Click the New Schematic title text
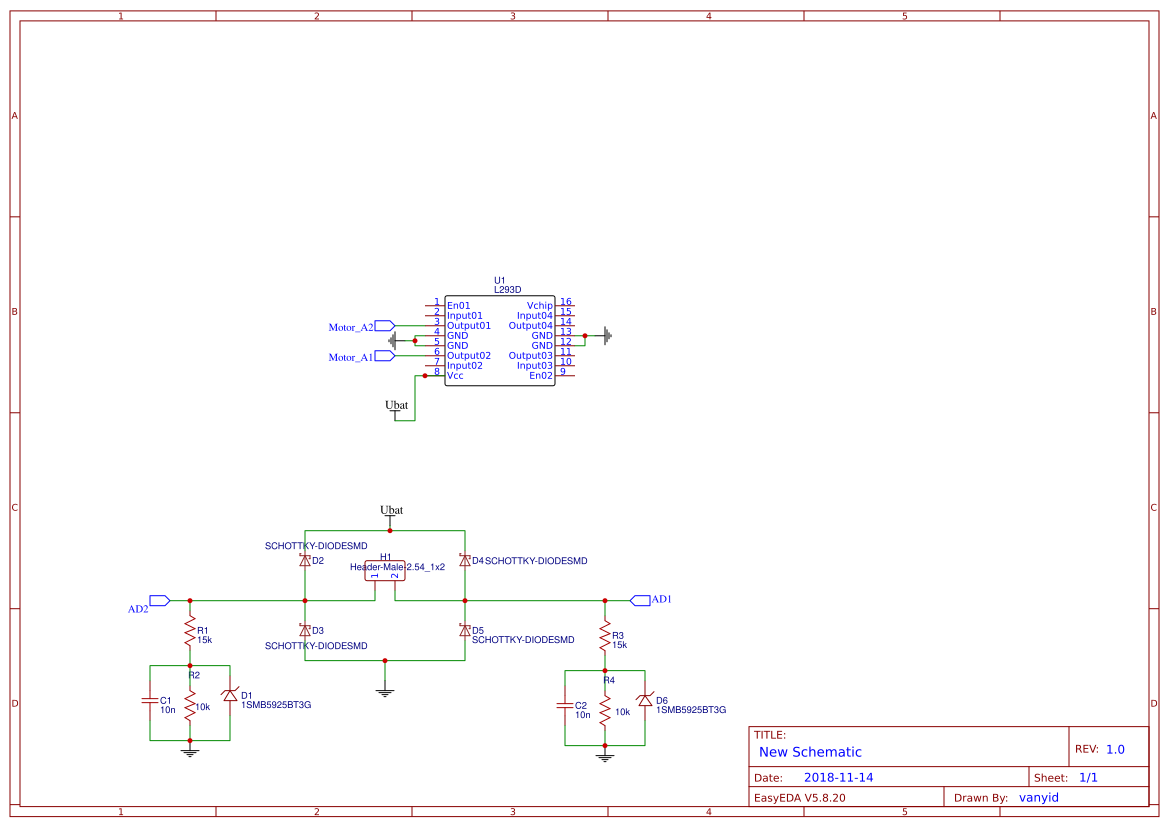 point(810,752)
